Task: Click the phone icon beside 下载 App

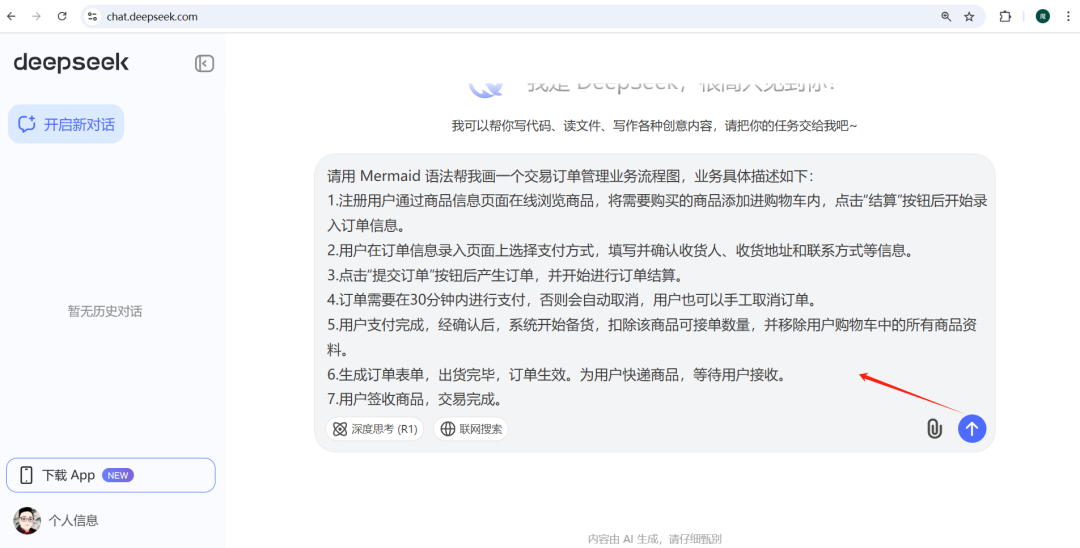Action: coord(26,475)
